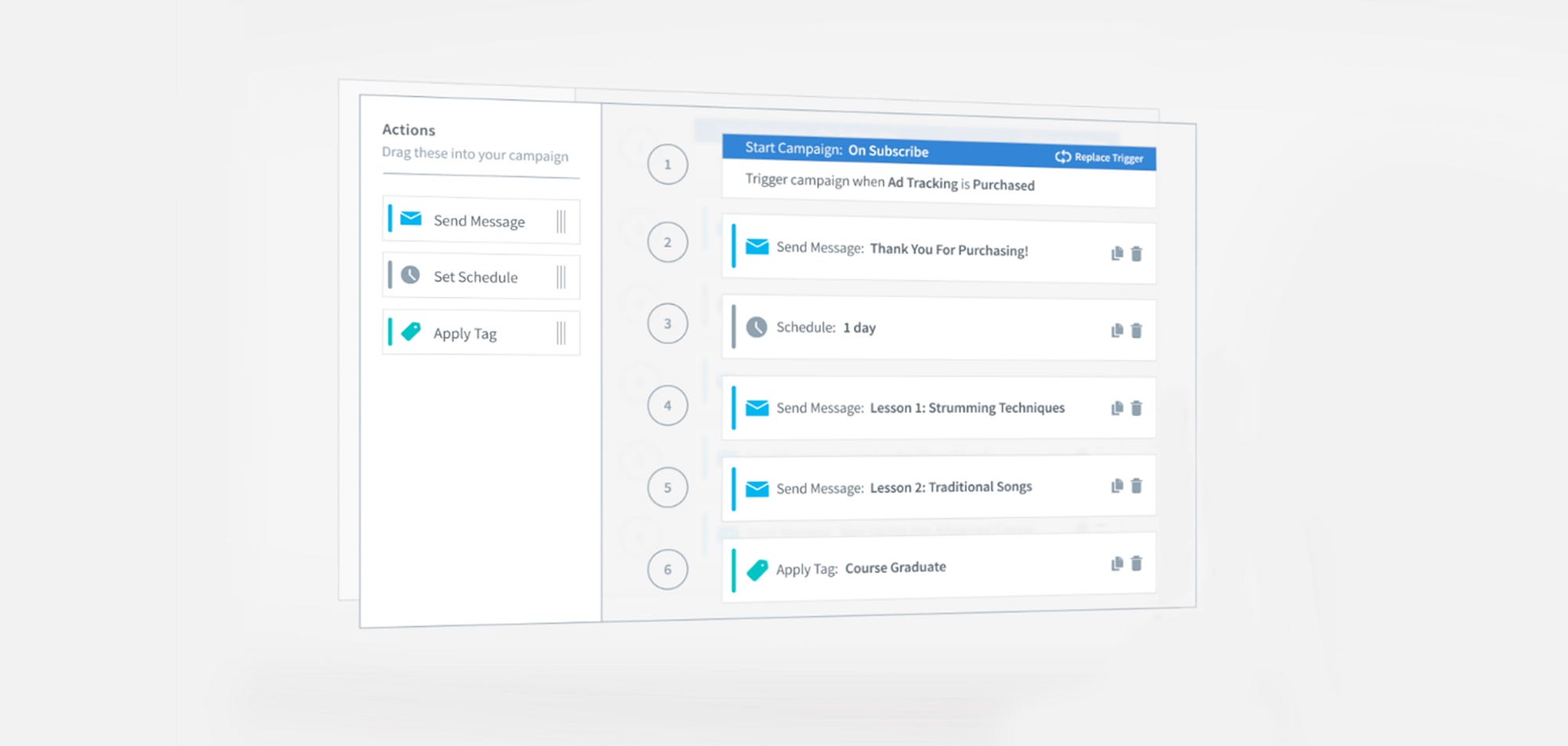
Task: Grab the drag handle on Send Message action
Action: click(561, 222)
